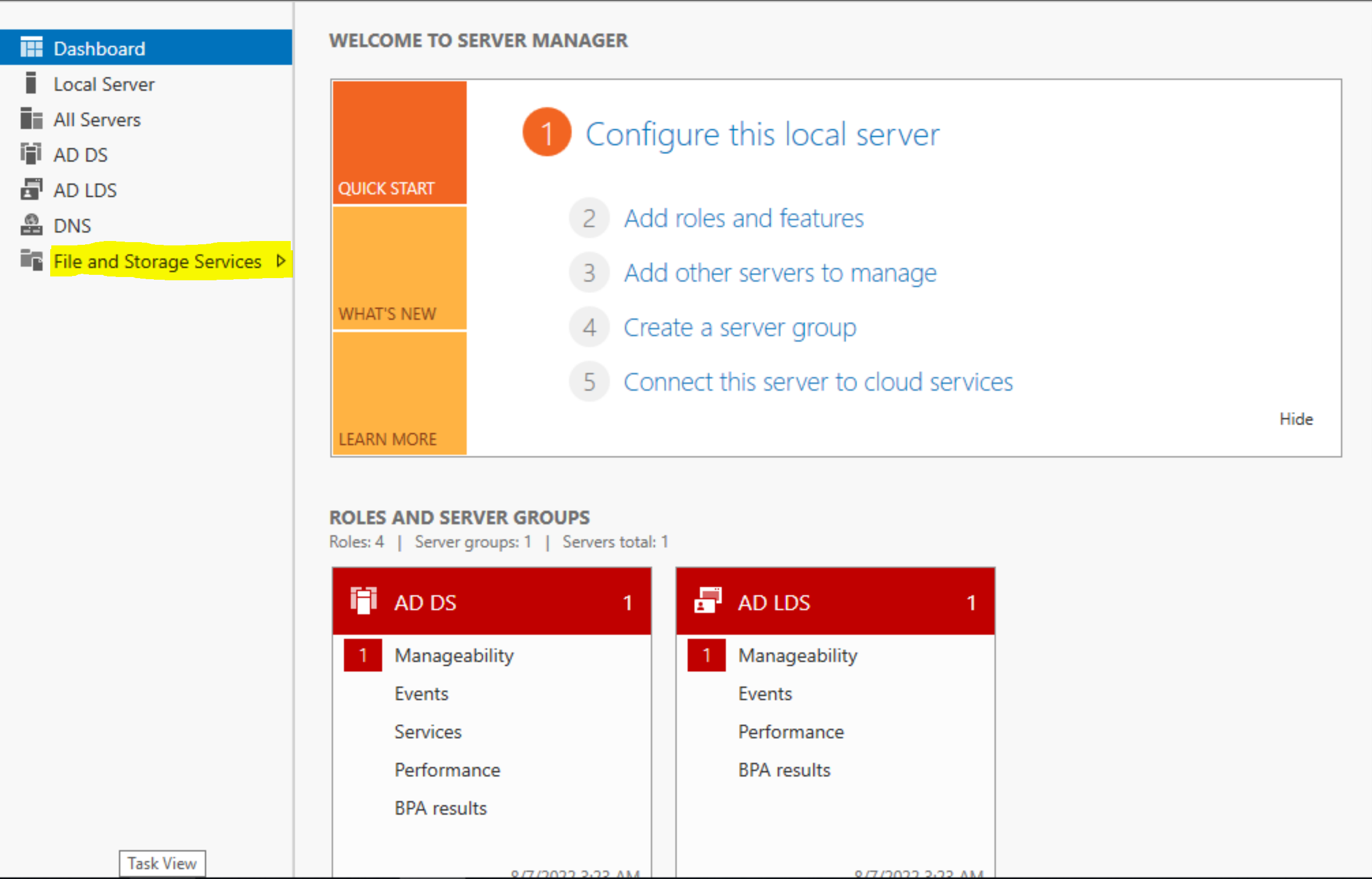Open Manageability in the AD LDS tile
Screen dimensions: 1372x879
(798, 655)
